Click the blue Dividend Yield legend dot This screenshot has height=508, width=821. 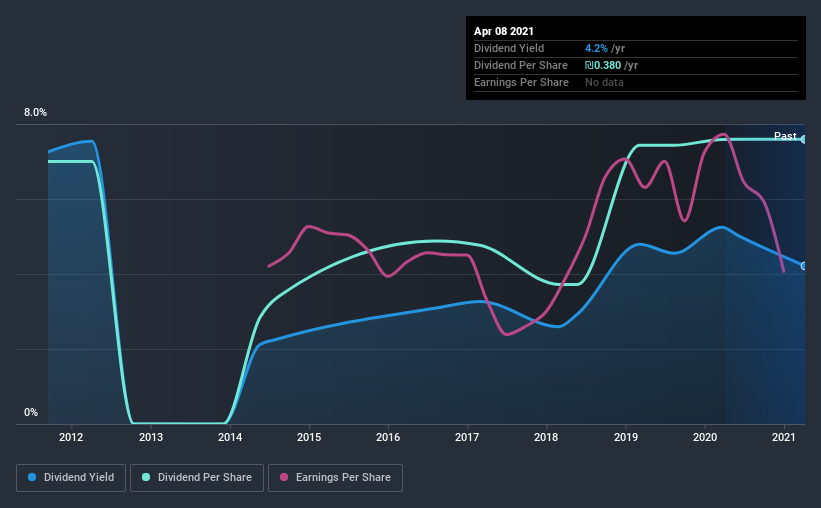click(x=32, y=477)
